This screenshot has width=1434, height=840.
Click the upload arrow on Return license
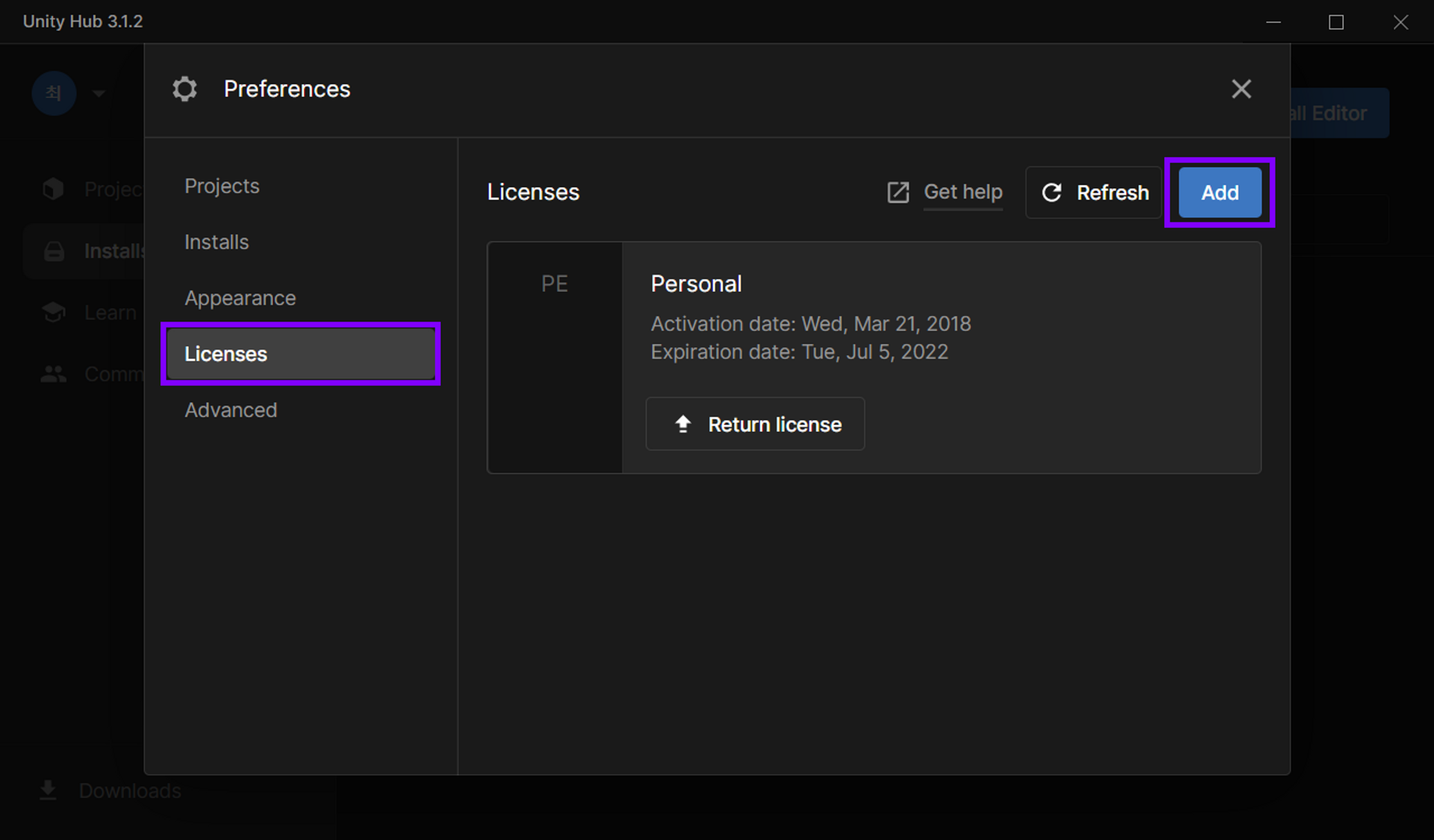(683, 424)
